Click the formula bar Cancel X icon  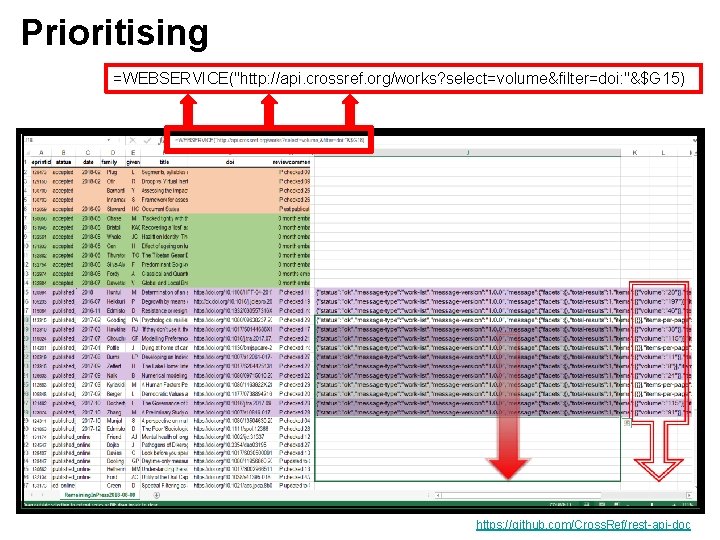[x=133, y=141]
